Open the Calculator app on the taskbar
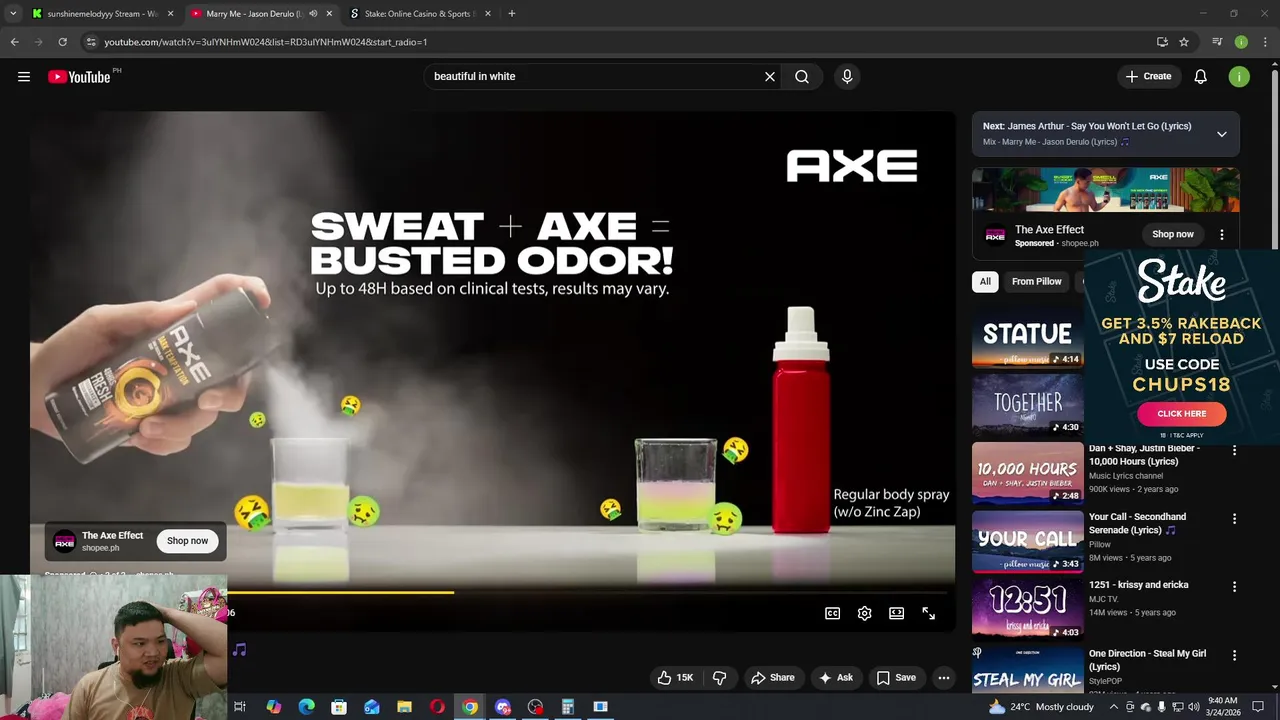The width and height of the screenshot is (1280, 720). coord(567,707)
